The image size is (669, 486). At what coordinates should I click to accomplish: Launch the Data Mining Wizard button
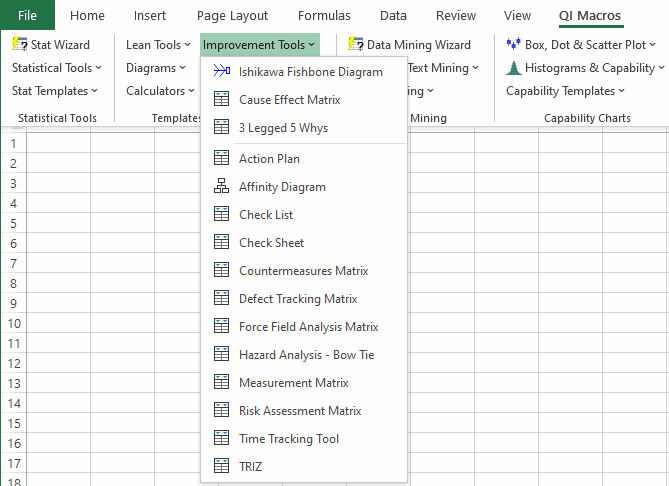point(410,45)
